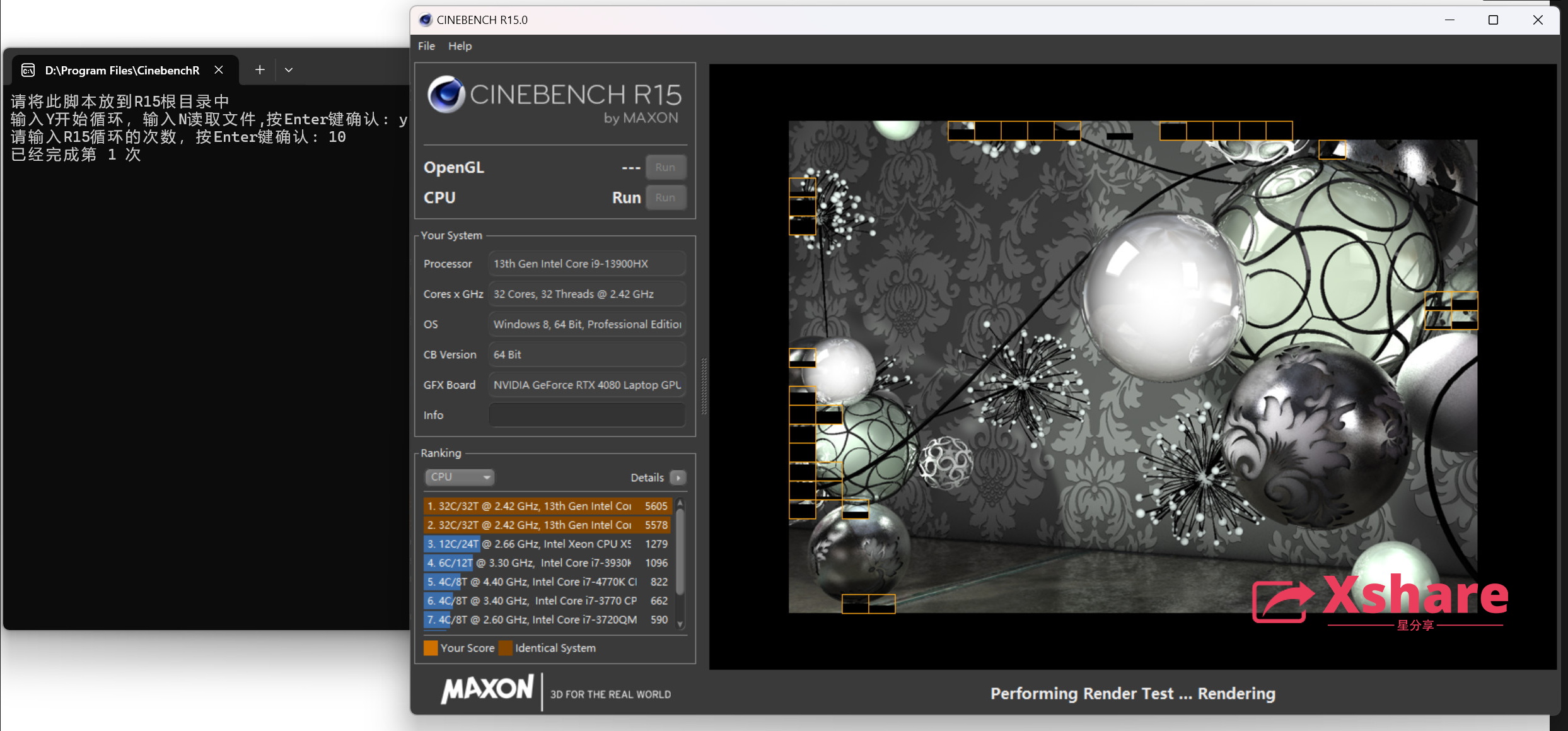1568x731 pixels.
Task: Click the terminal tab D:\Program Files\CinebenchR
Action: [x=122, y=70]
